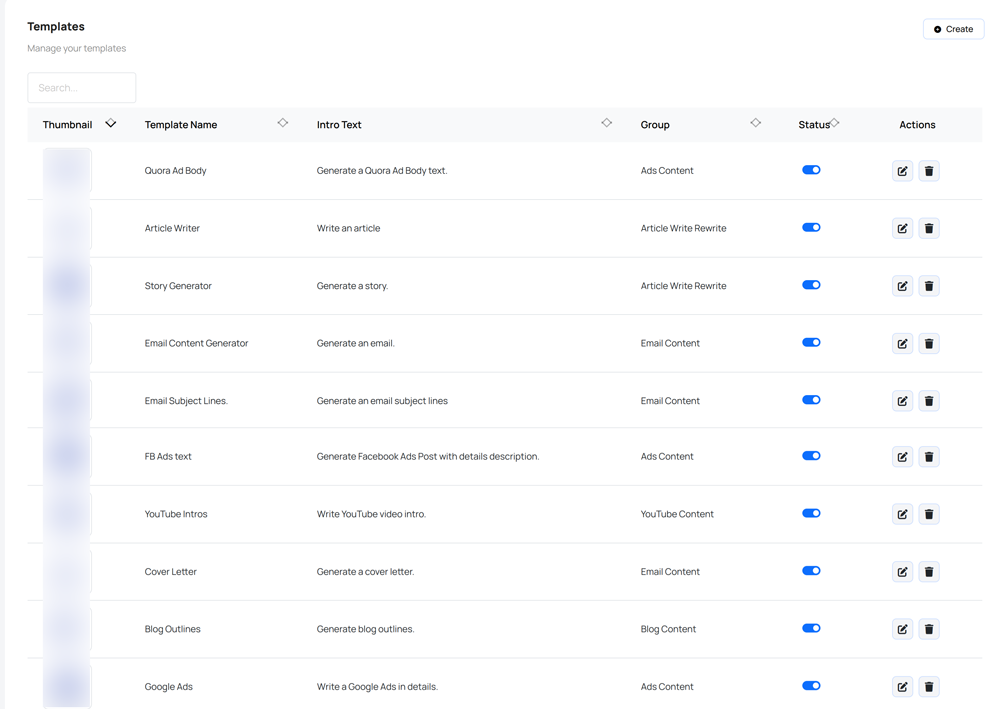Edit the Cover Letter template
Screen dimensions: 1000x709
[x=902, y=572]
